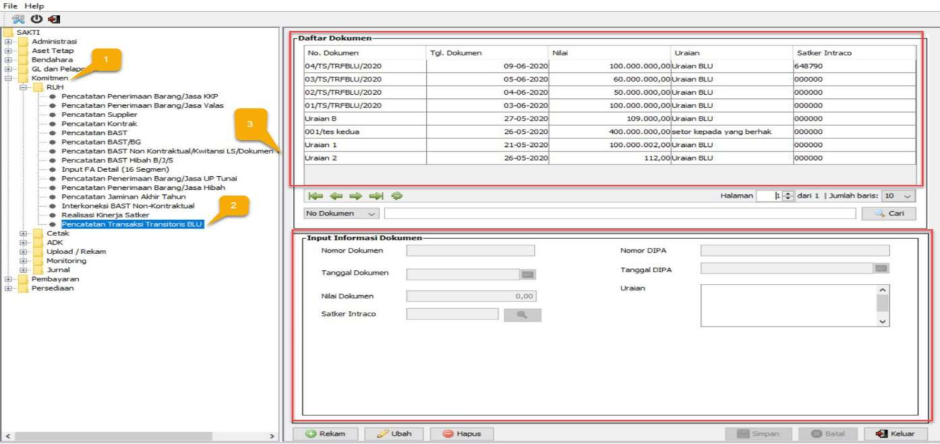Click the Rekam button

point(325,434)
